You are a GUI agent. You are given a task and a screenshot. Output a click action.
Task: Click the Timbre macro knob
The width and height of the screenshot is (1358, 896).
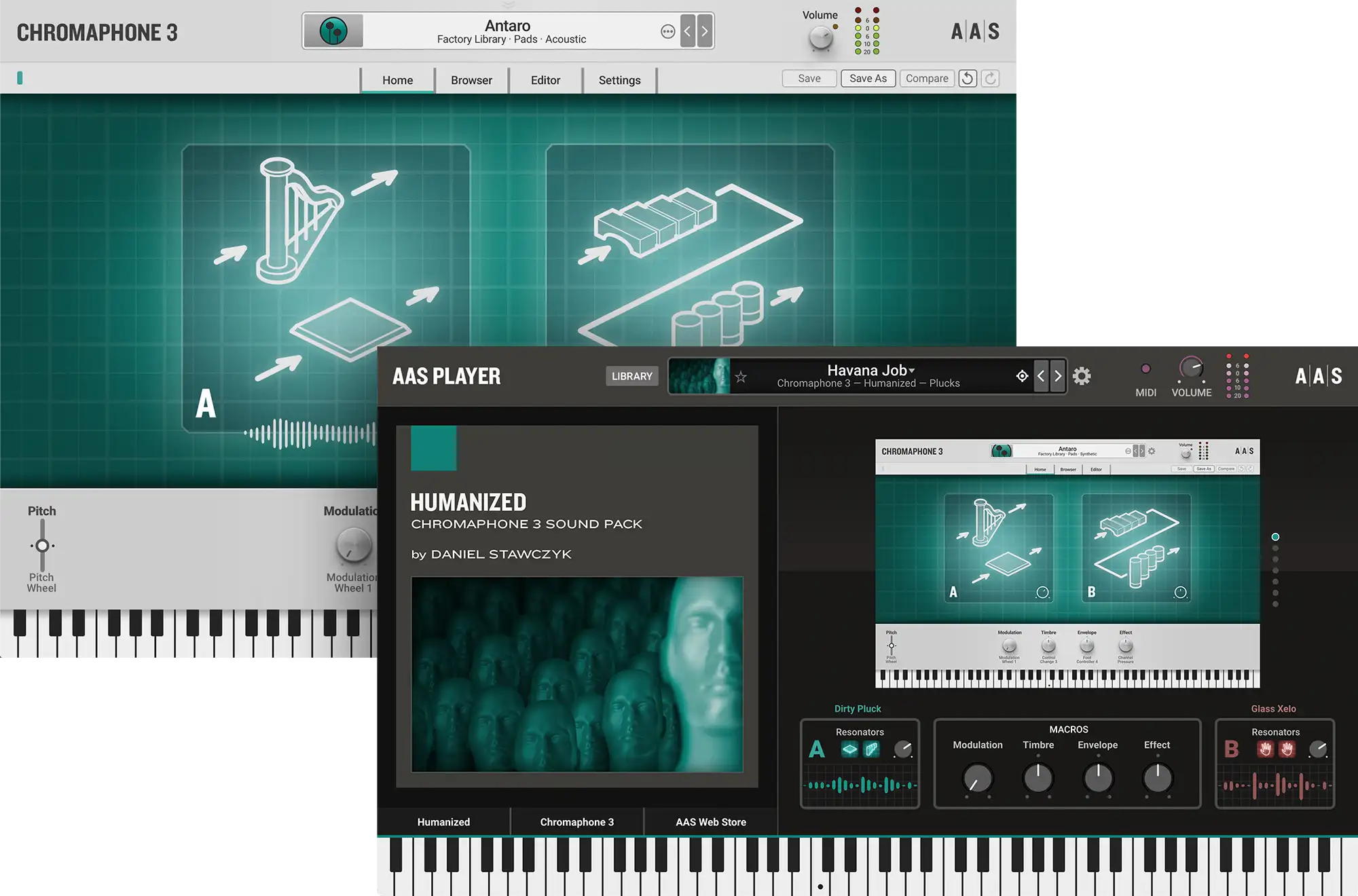[x=1038, y=779]
